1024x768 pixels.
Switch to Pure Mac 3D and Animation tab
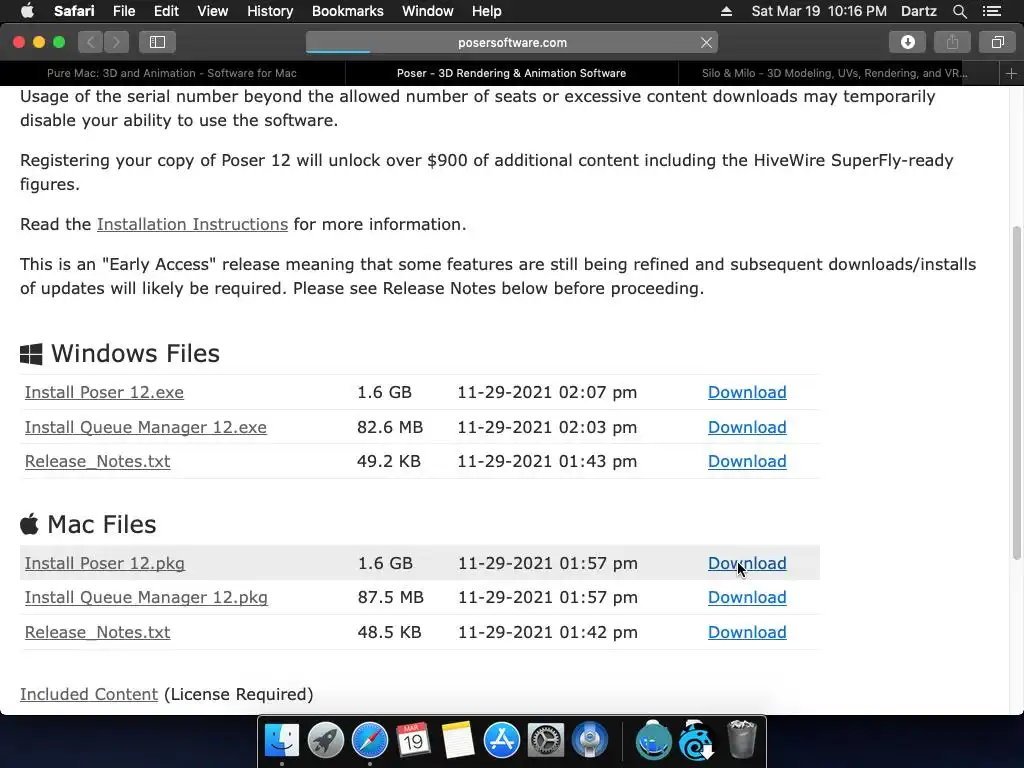point(172,73)
